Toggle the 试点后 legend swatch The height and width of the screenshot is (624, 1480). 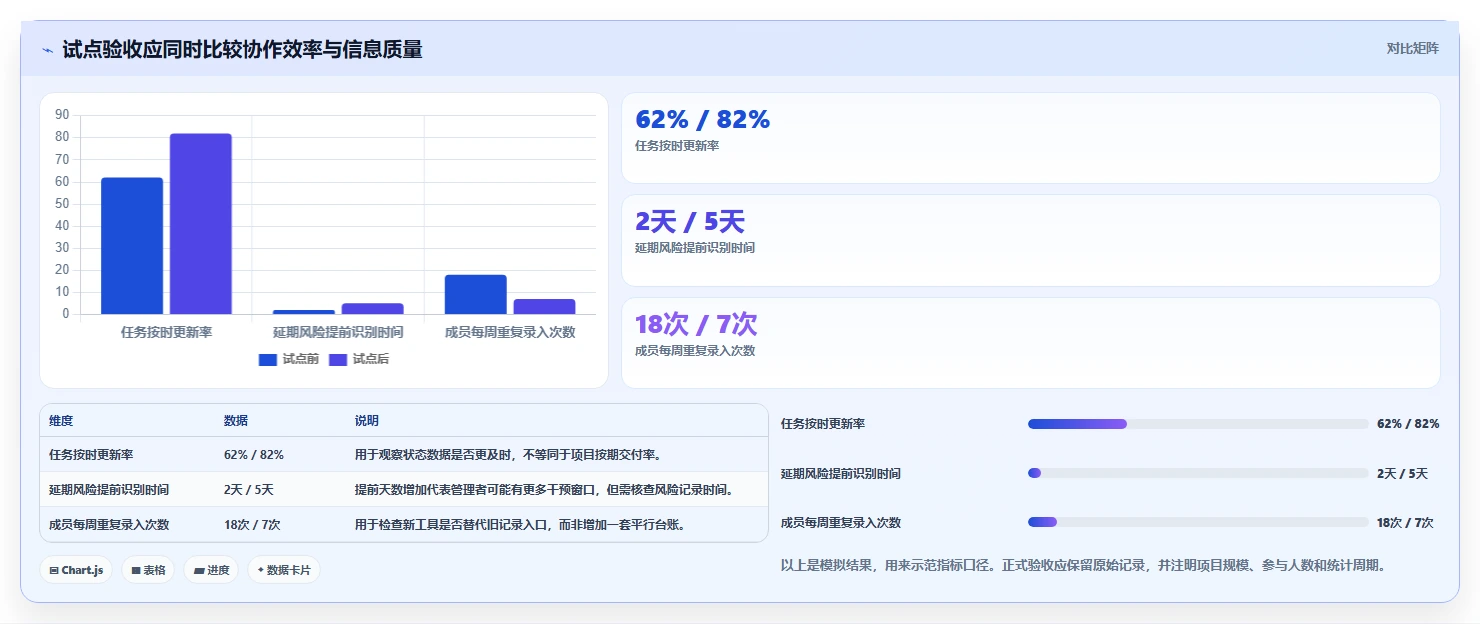[x=338, y=360]
